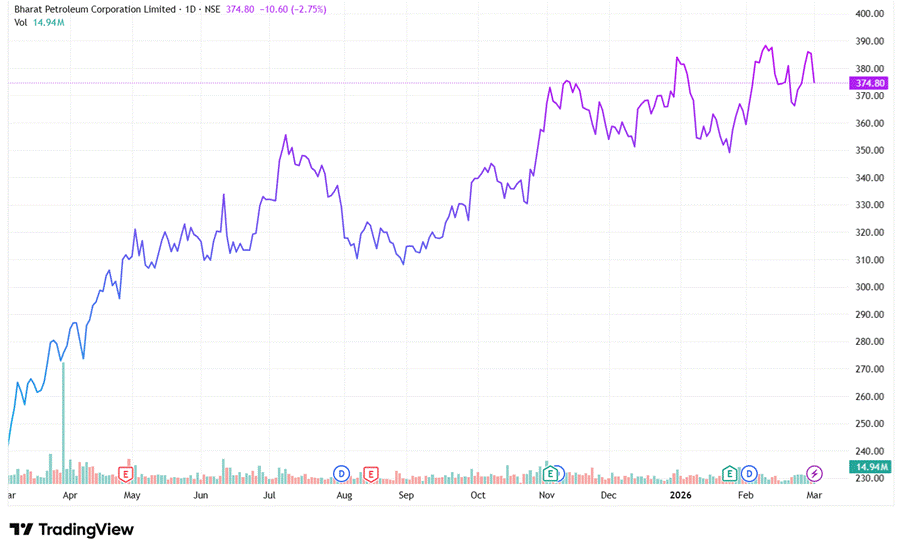Click the blue dividend marker near February
Viewport: 902px width, 553px height.
coord(748,473)
